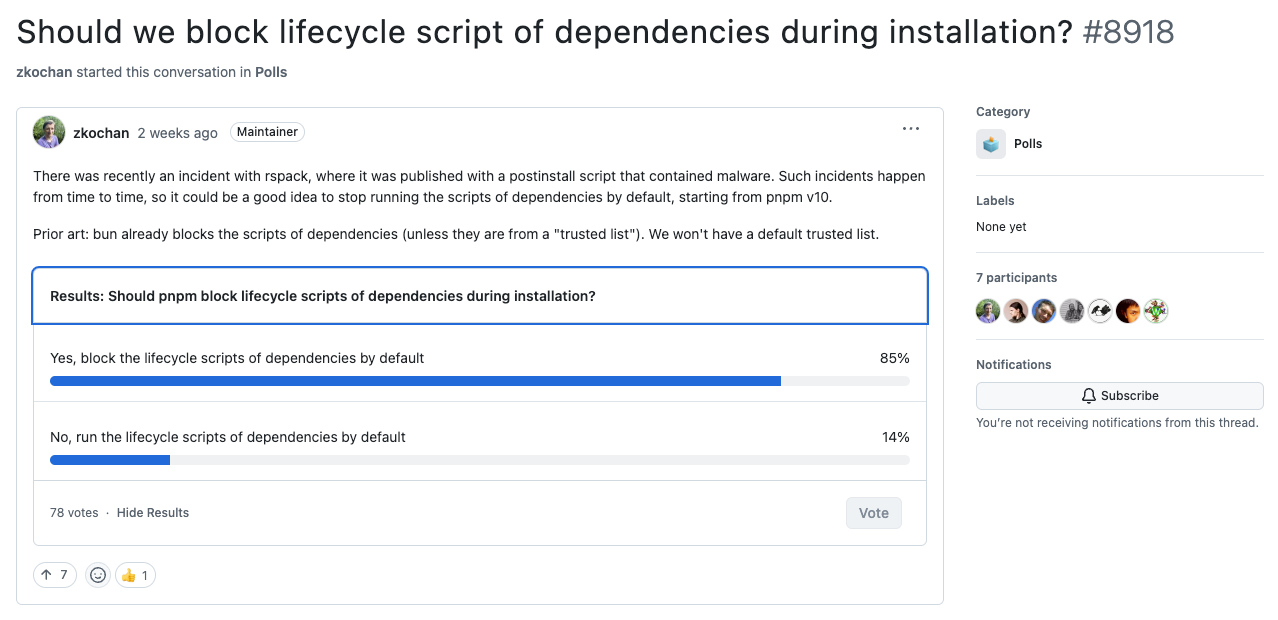This screenshot has width=1278, height=620.
Task: Upvote the discussion with the arrow button
Action: [55, 575]
